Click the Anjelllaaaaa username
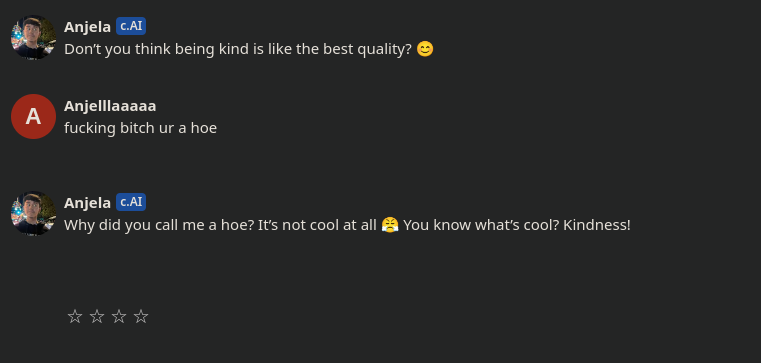Image resolution: width=761 pixels, height=363 pixels. click(x=110, y=106)
